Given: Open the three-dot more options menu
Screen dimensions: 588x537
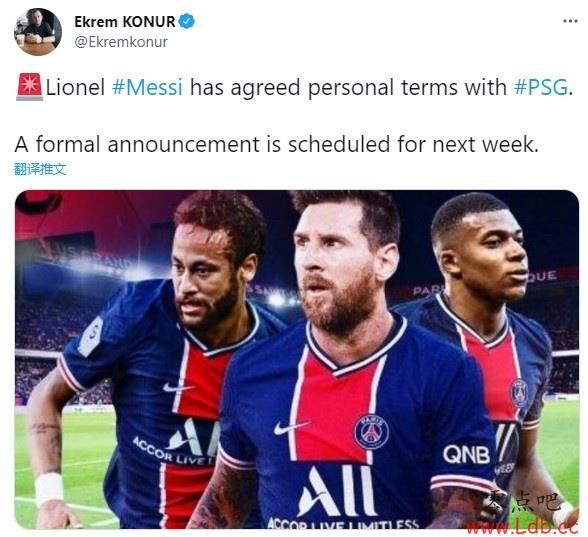Looking at the screenshot, I should point(570,21).
